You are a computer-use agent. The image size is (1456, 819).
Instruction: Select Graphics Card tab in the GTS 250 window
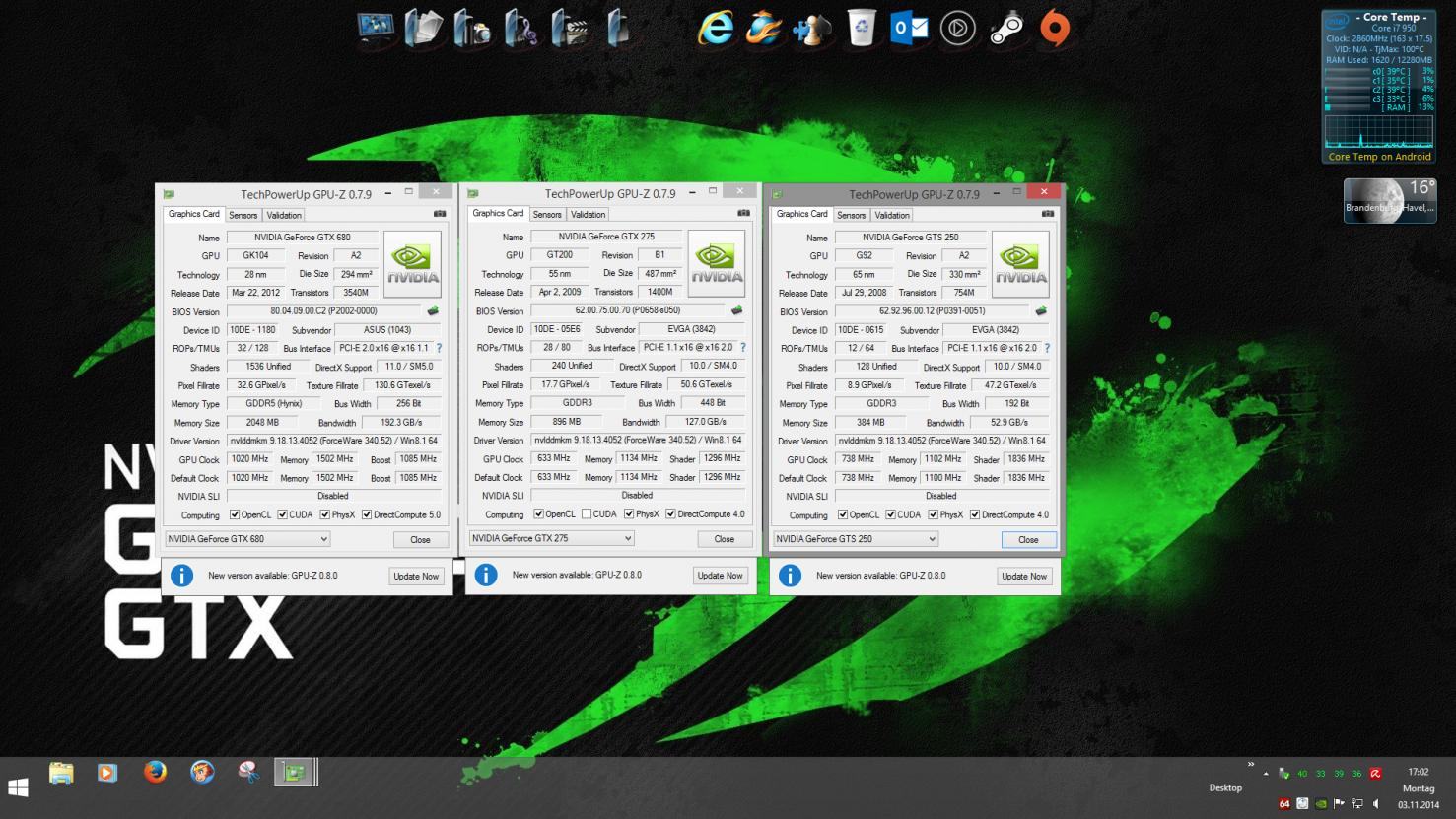(x=801, y=214)
